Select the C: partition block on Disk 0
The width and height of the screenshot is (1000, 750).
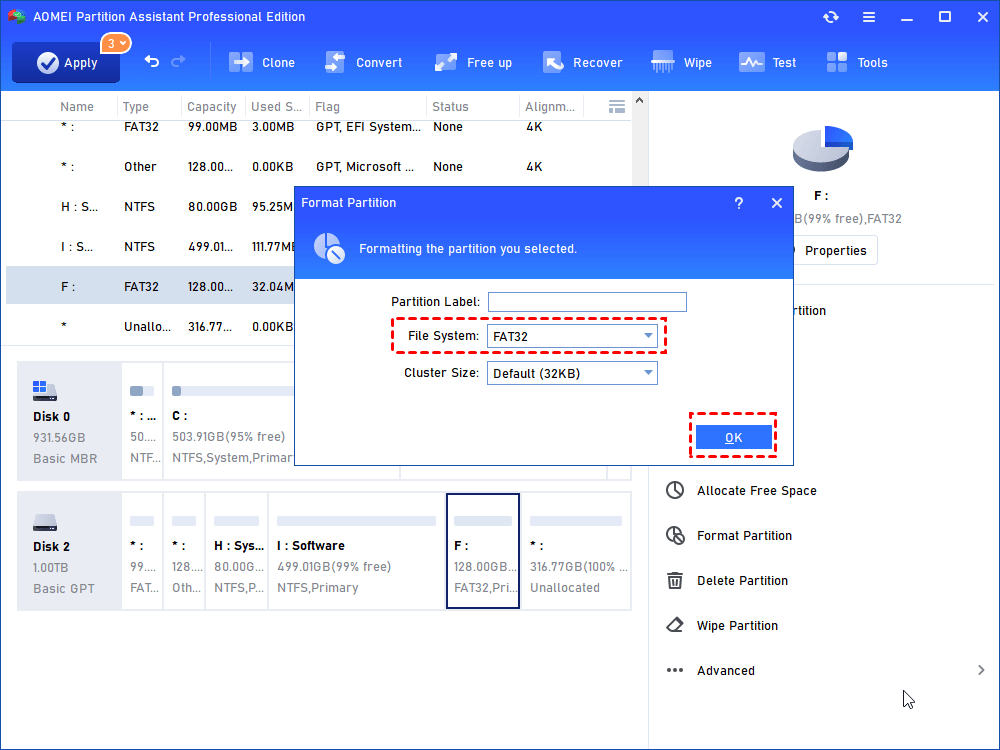[x=230, y=421]
